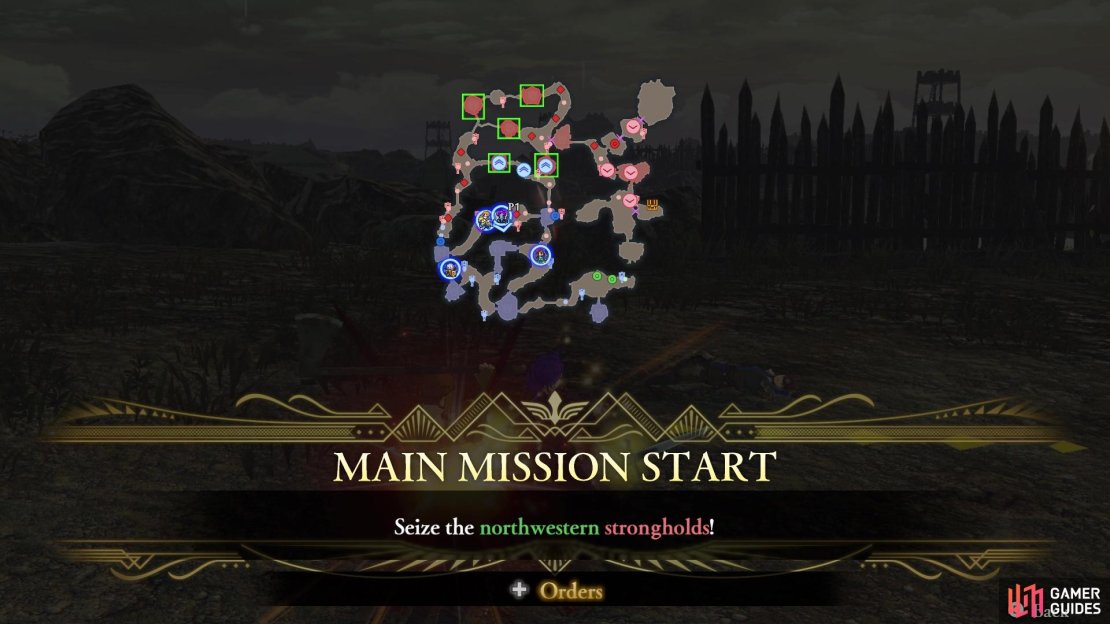This screenshot has width=1110, height=624.
Task: Select the blonde ally portrait beside P1
Action: click(x=485, y=220)
